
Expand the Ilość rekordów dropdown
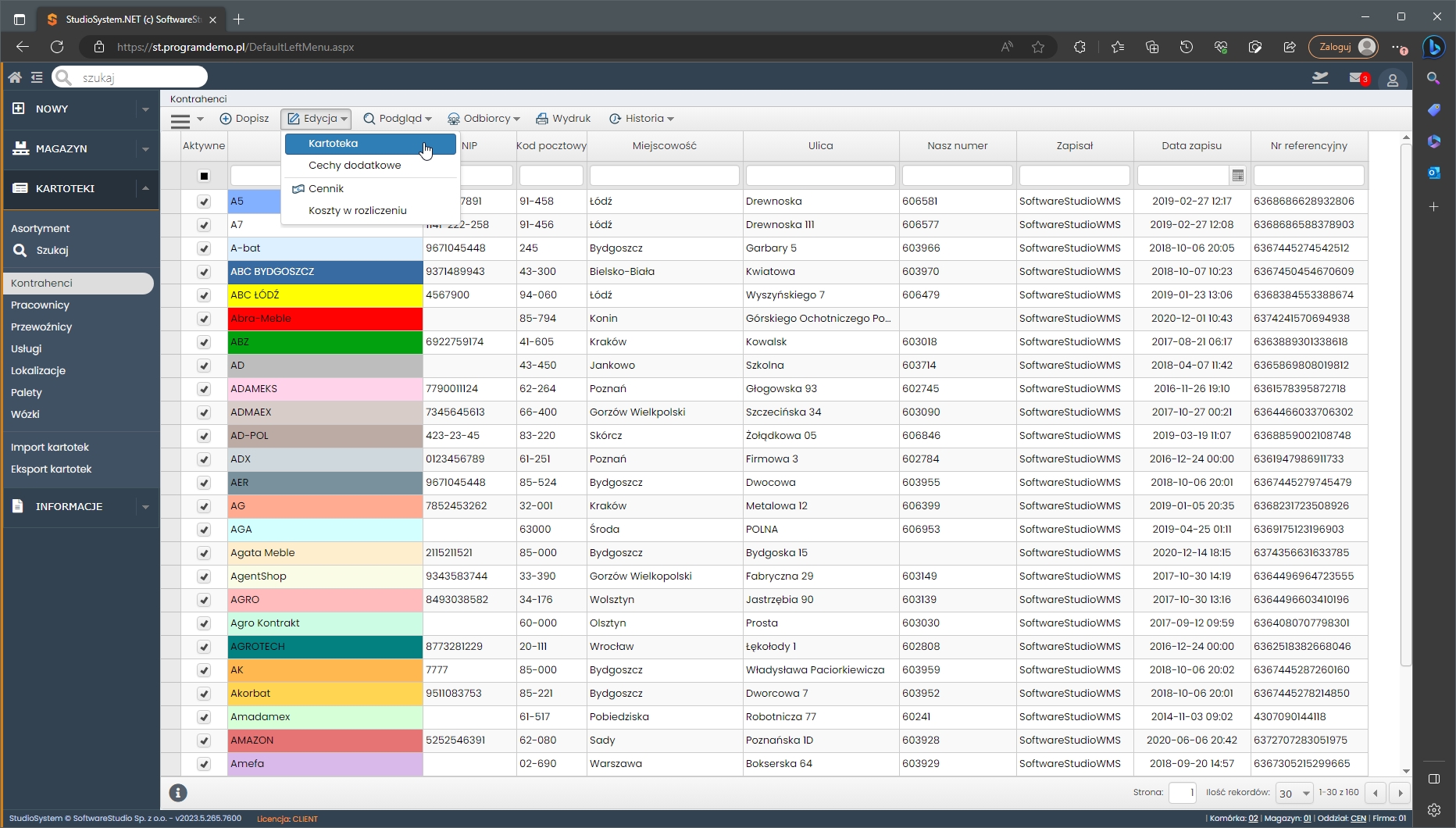pyautogui.click(x=1305, y=794)
